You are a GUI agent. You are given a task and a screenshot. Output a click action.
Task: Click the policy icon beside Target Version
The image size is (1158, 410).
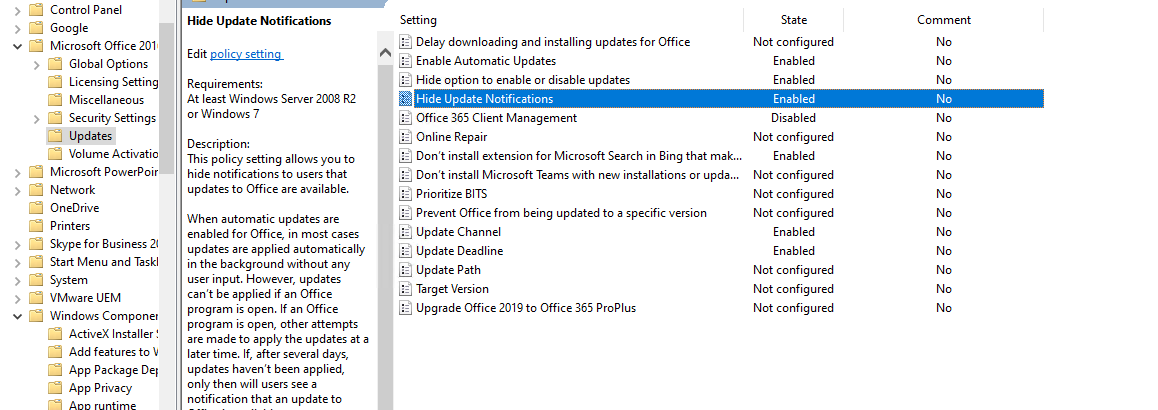(406, 289)
